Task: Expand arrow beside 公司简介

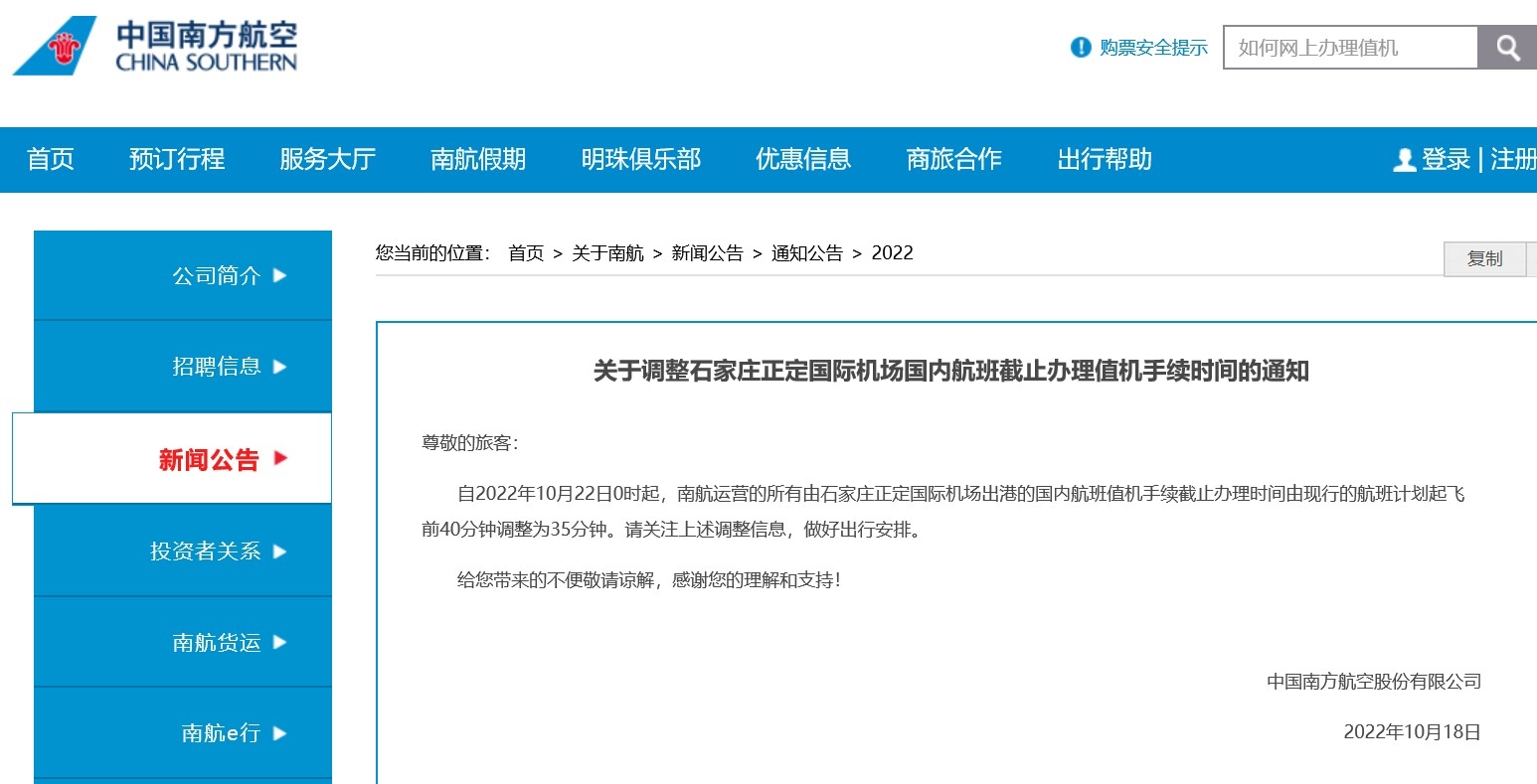Action: click(x=279, y=275)
